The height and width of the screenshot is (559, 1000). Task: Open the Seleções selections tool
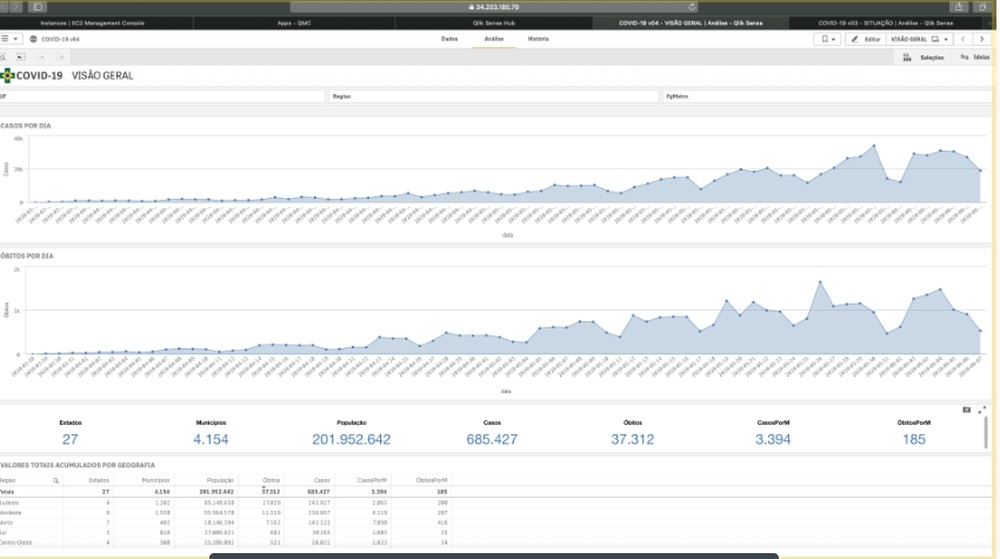click(x=926, y=58)
